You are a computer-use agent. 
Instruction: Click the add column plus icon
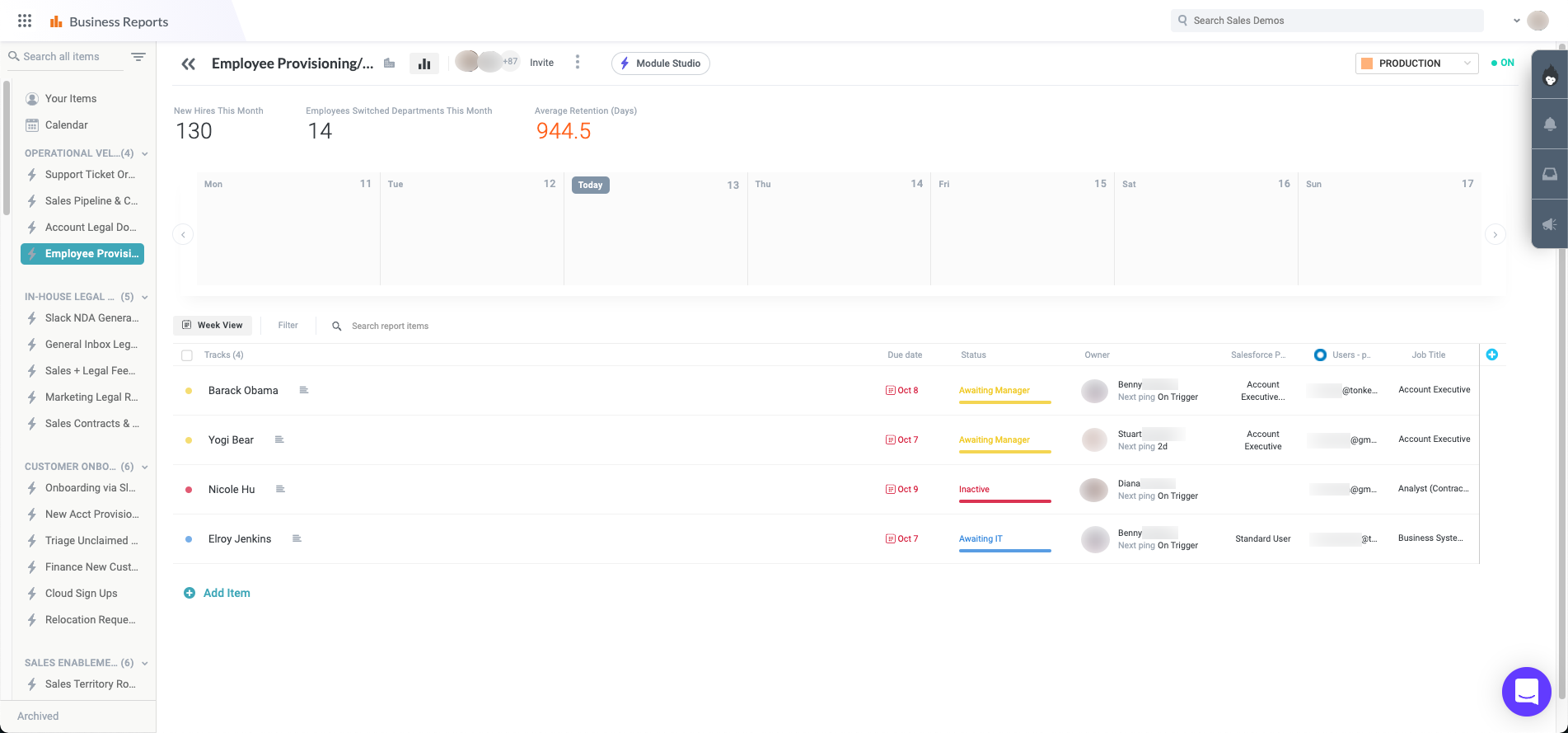(1491, 355)
